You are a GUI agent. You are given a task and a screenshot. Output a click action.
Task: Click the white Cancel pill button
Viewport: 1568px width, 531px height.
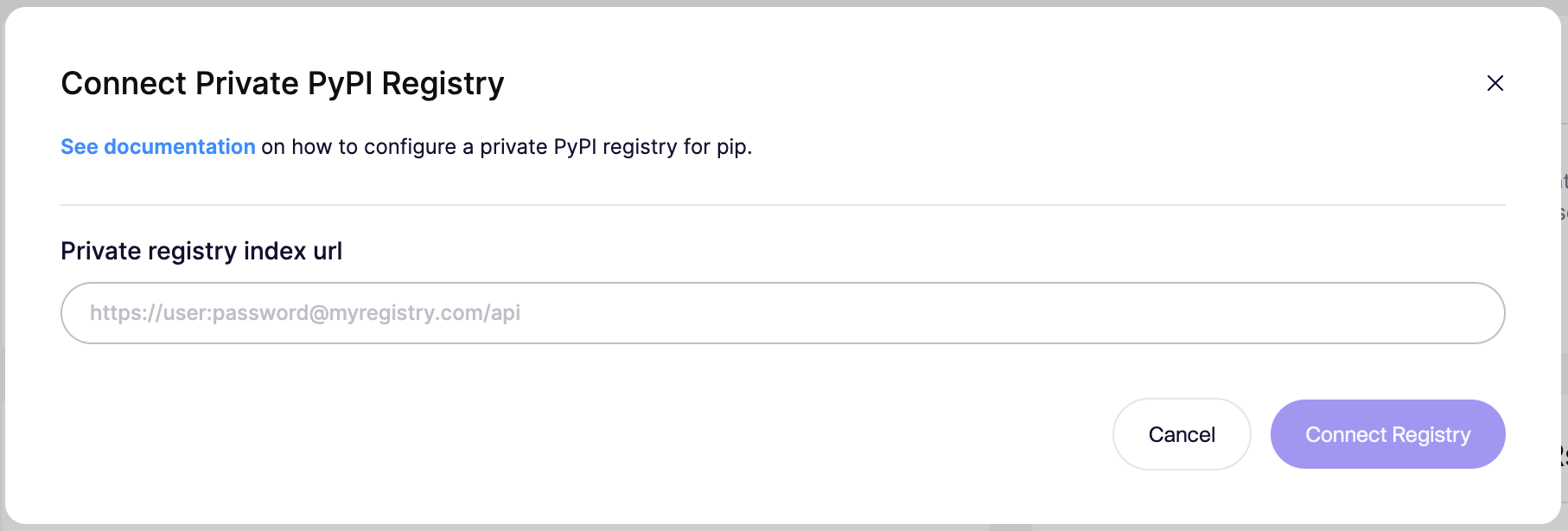[1181, 434]
